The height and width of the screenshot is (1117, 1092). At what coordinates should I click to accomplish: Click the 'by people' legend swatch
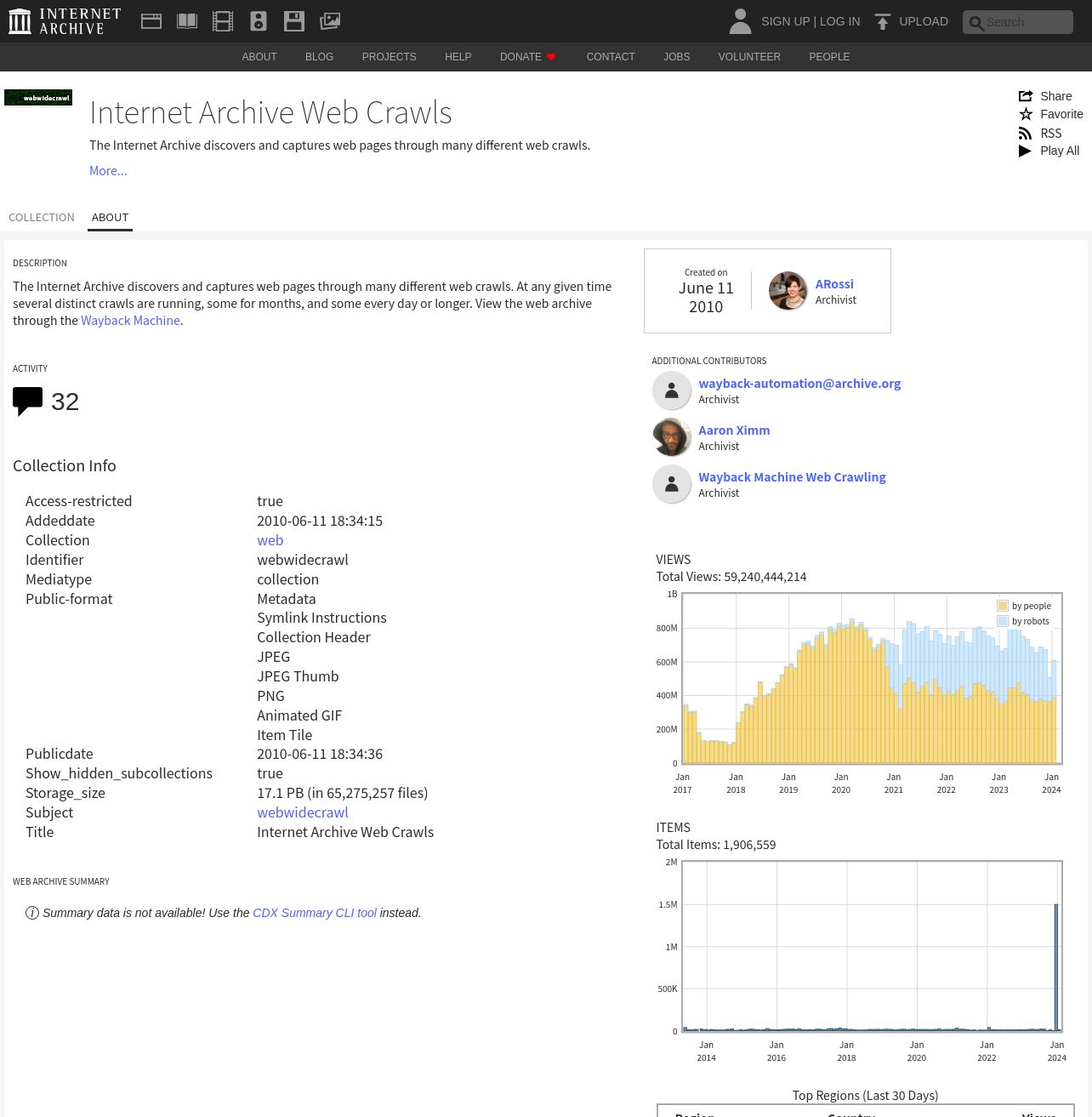click(x=1003, y=606)
